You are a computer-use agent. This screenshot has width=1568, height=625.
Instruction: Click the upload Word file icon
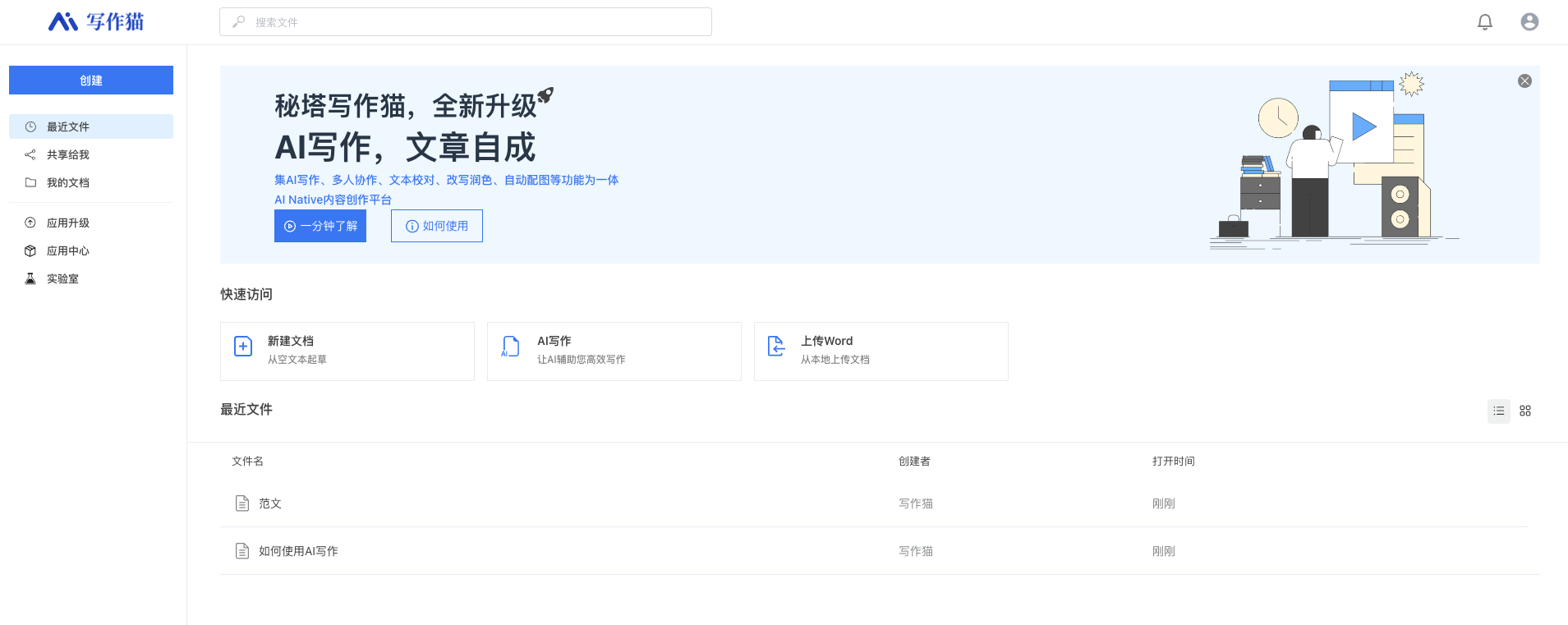[776, 347]
